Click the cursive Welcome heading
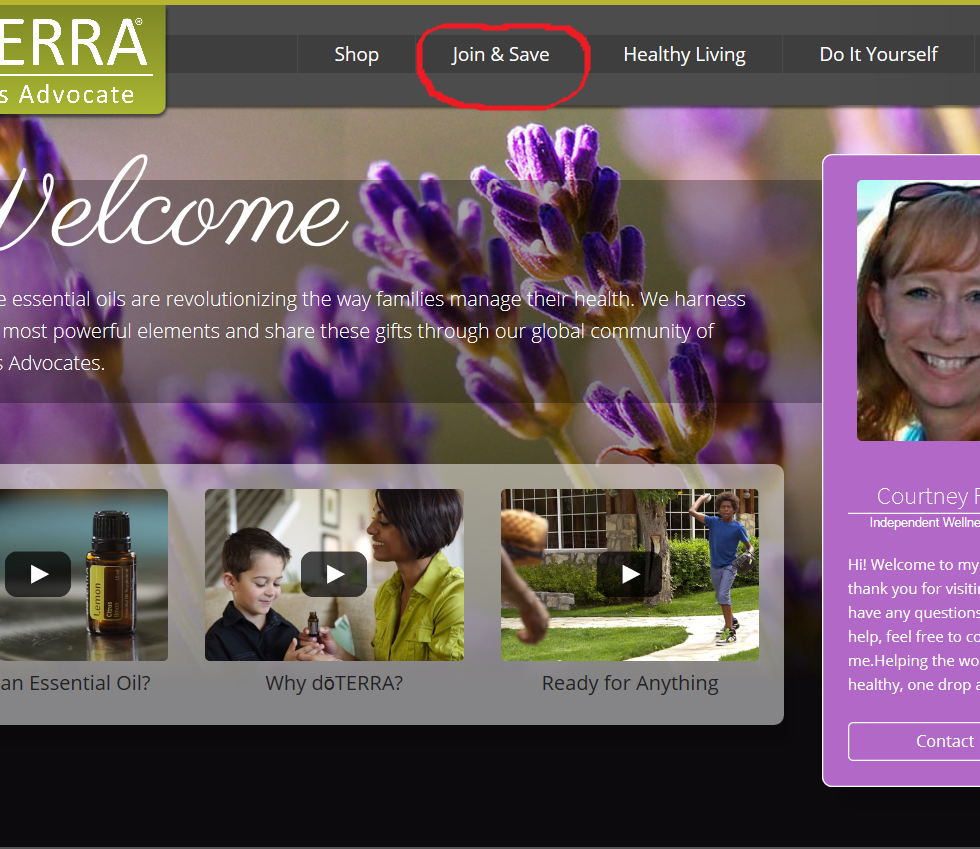 coord(170,212)
